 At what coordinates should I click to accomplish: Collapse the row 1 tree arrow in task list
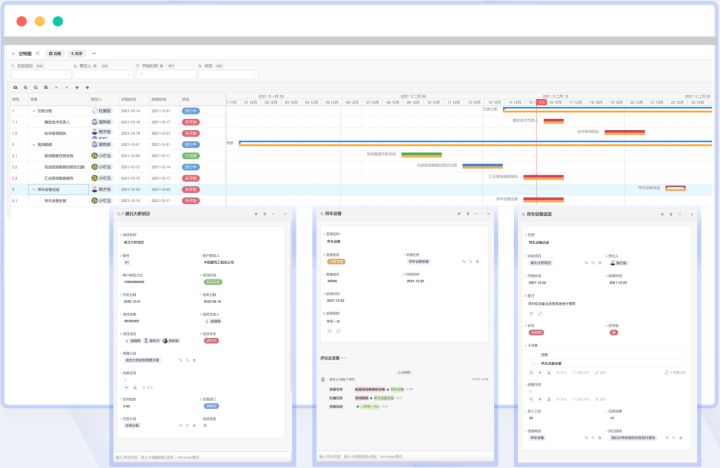tap(33, 110)
